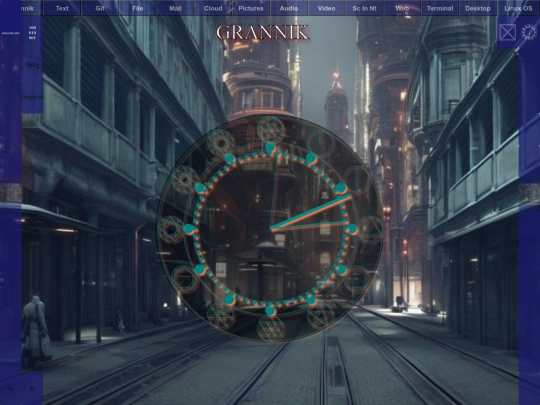Click the crossed-square icon at top right
The image size is (540, 405).
[508, 32]
